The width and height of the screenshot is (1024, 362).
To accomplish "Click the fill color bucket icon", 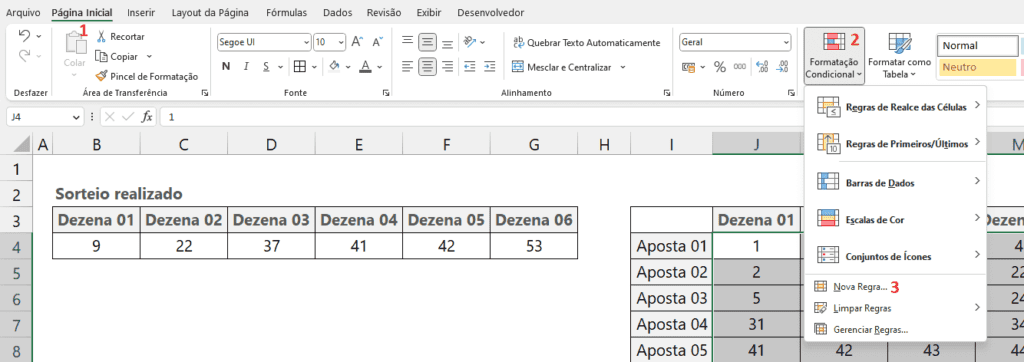I will coord(333,67).
